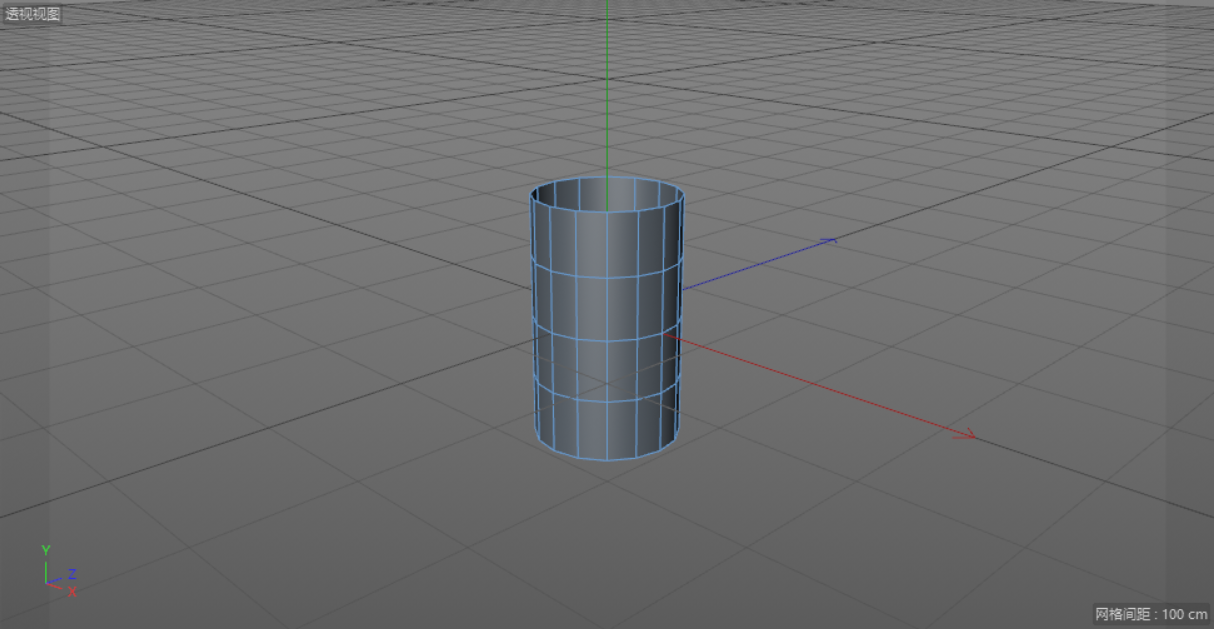This screenshot has width=1214, height=629.
Task: Click the red X letter in corner gizmo
Action: click(x=72, y=591)
